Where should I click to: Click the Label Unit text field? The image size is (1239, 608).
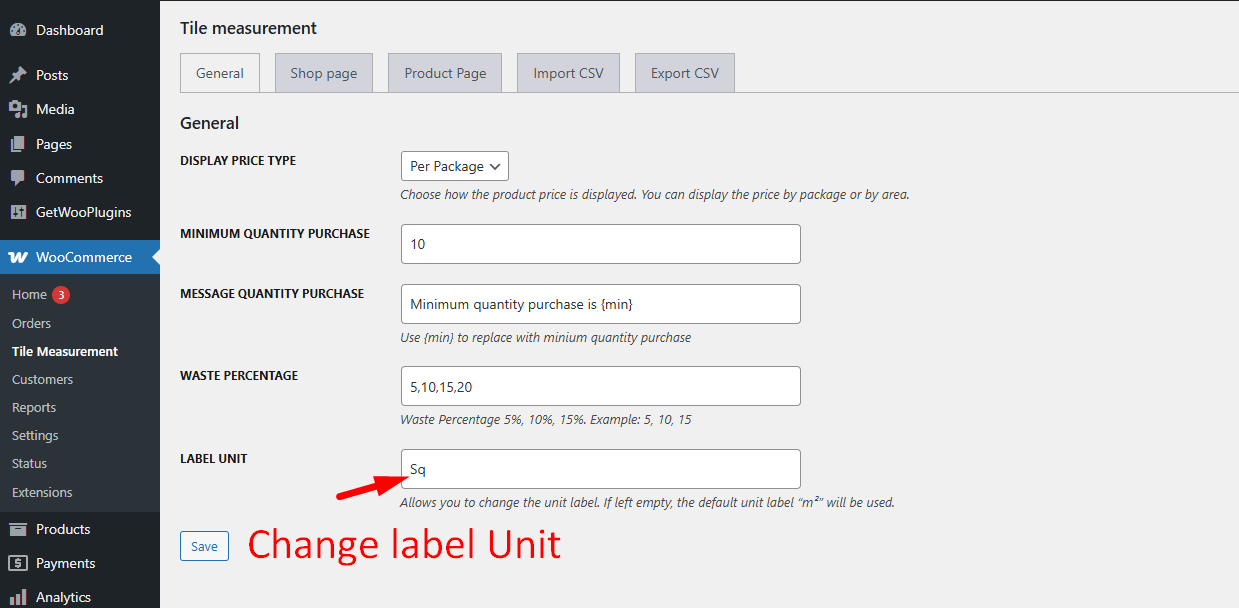click(600, 469)
